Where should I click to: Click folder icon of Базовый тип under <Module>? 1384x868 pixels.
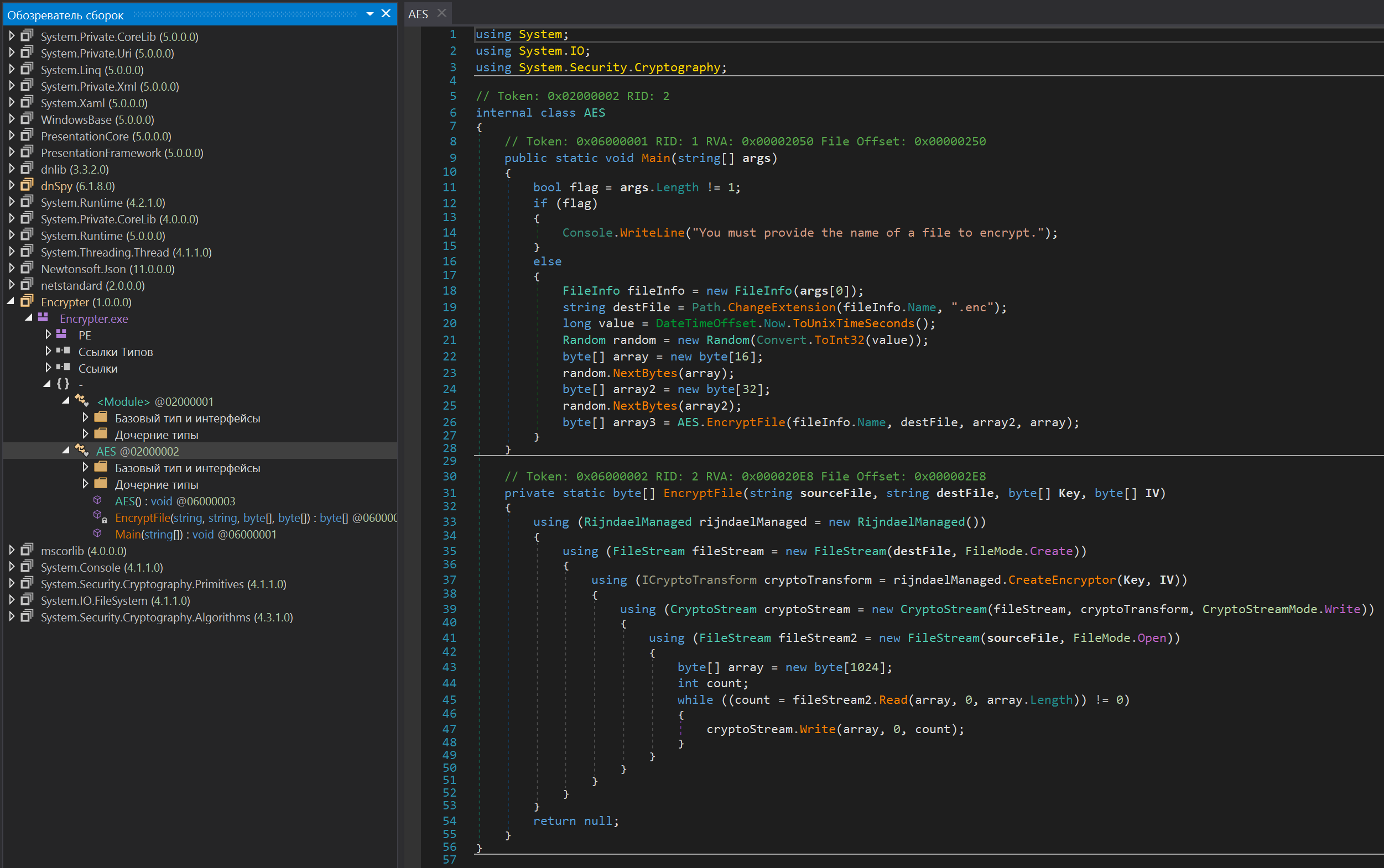101,417
